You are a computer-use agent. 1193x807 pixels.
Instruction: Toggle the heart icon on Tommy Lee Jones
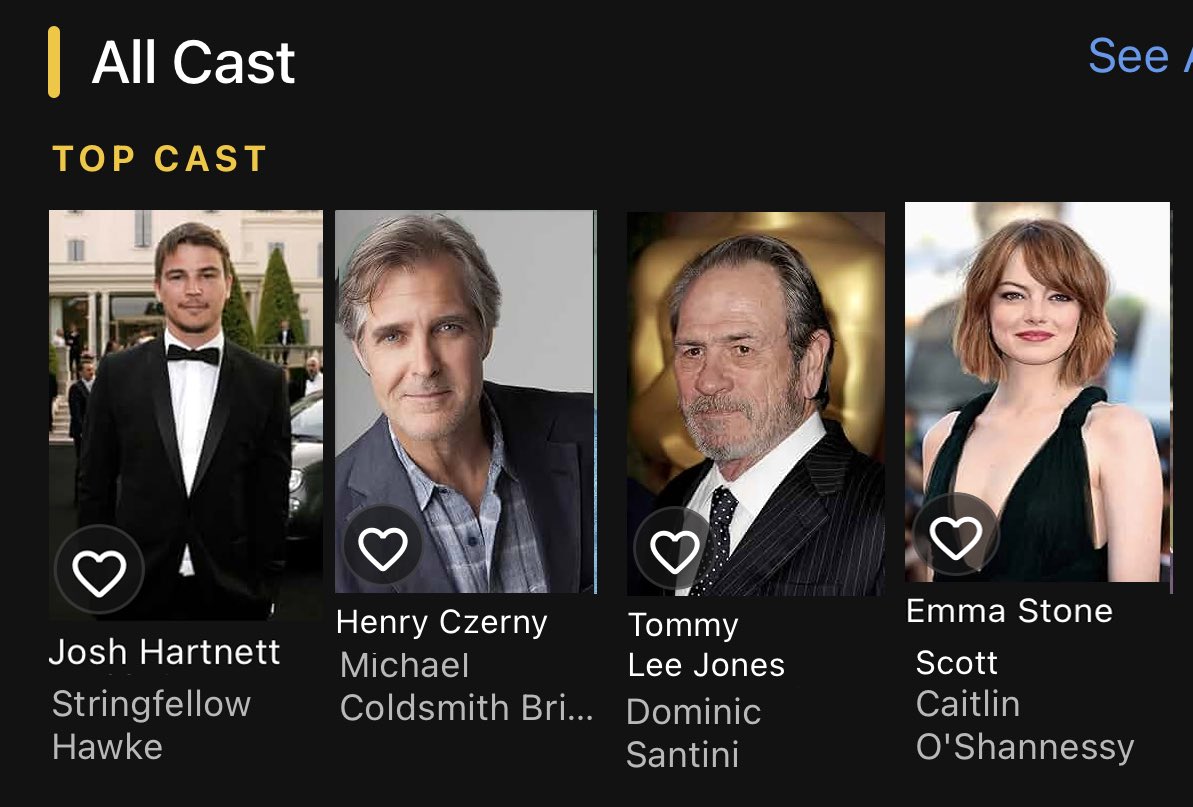674,549
